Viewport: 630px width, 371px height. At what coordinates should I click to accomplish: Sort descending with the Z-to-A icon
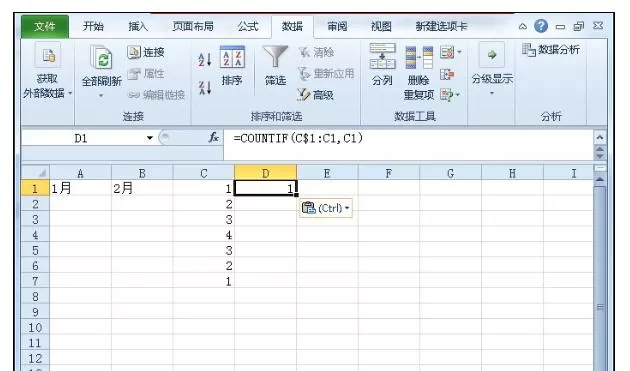pyautogui.click(x=205, y=88)
